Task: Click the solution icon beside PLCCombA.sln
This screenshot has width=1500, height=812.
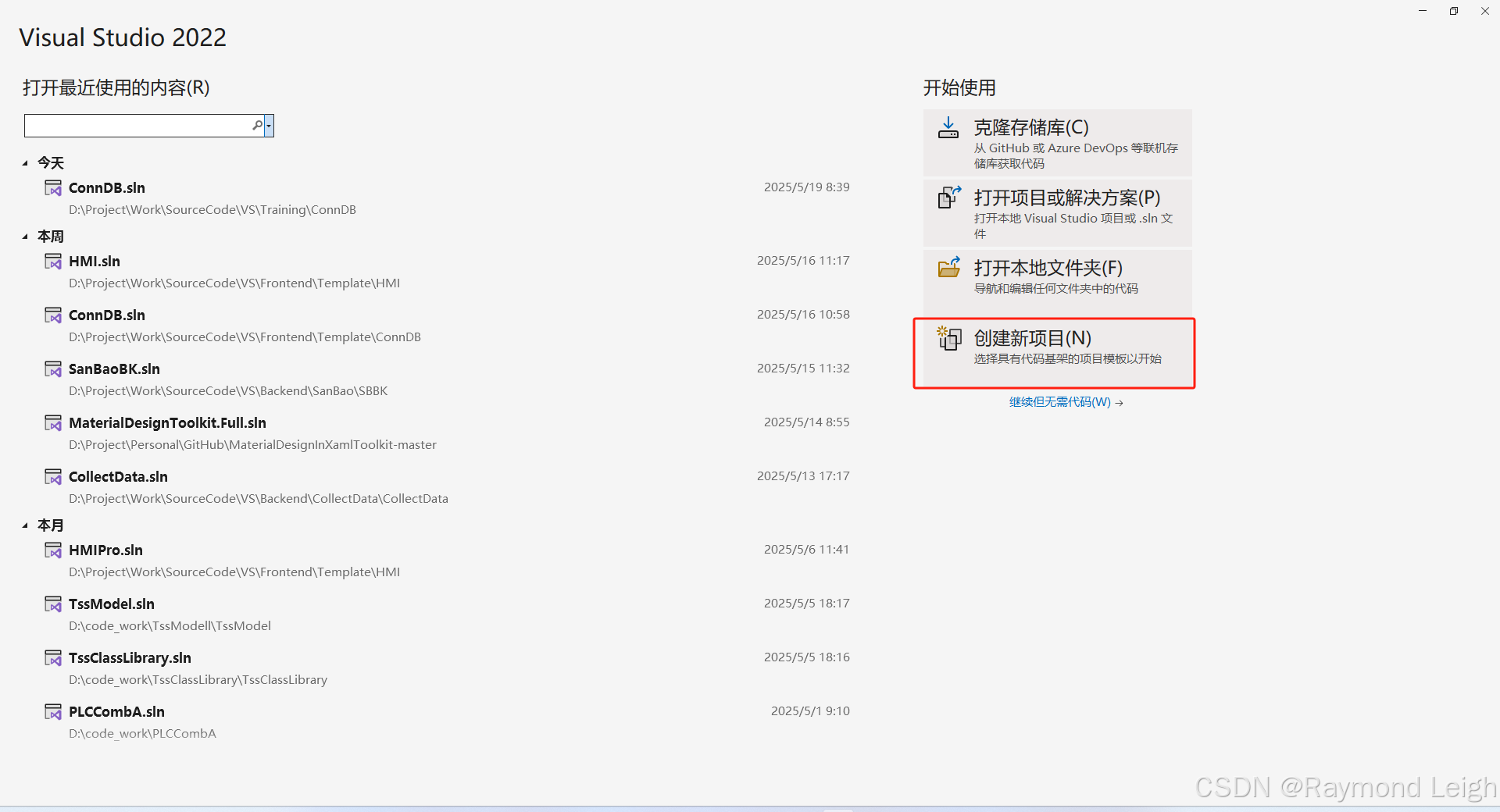Action: point(53,712)
